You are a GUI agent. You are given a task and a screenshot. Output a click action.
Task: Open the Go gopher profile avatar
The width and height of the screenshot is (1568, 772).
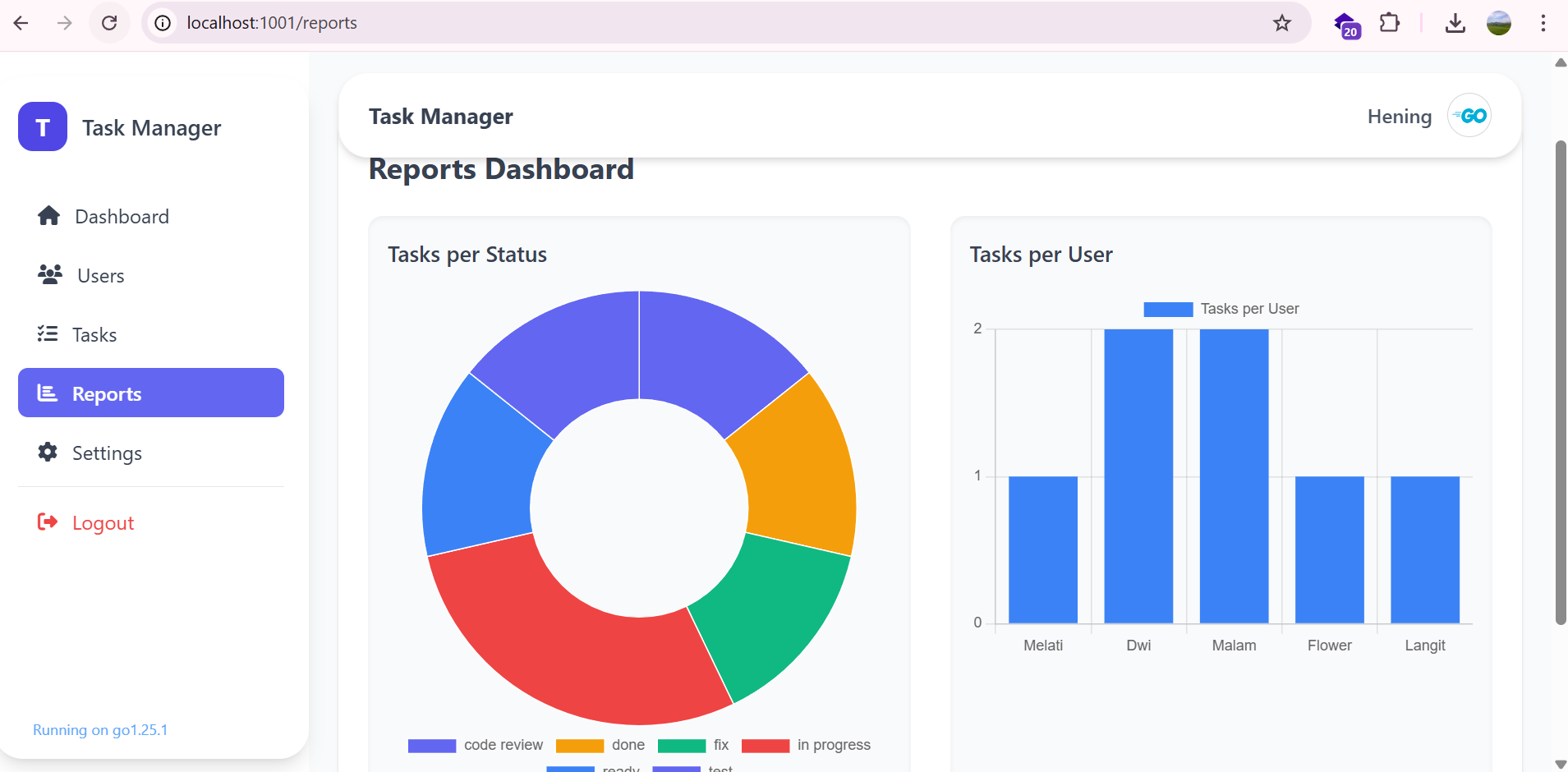tap(1469, 116)
